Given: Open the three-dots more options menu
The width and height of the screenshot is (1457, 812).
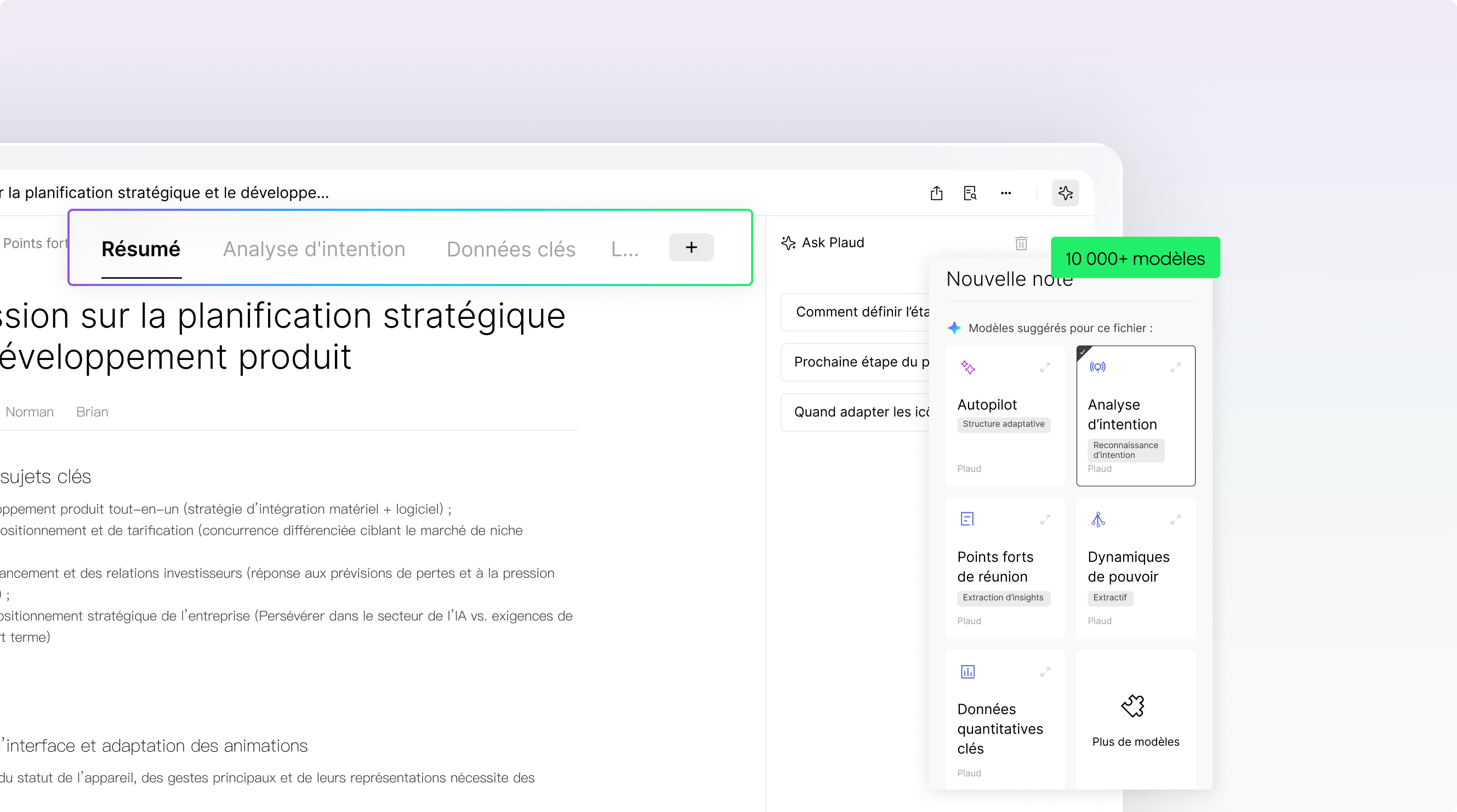Looking at the screenshot, I should pos(1006,193).
